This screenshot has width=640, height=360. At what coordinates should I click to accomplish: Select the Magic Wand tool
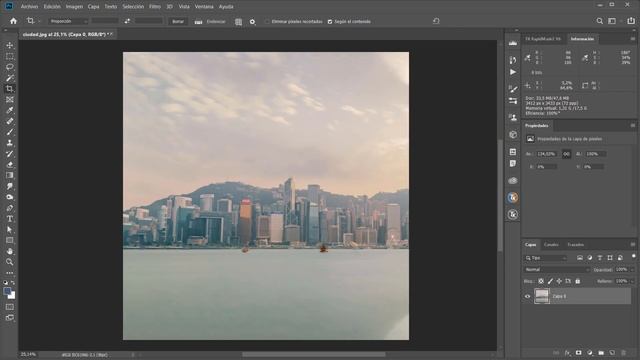(x=10, y=78)
